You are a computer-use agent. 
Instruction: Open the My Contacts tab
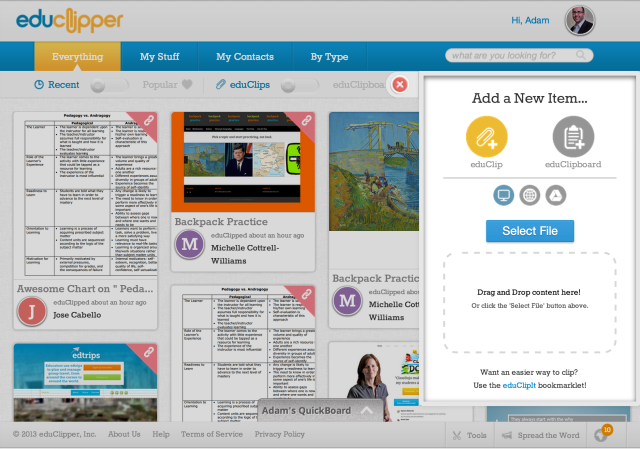tap(245, 56)
